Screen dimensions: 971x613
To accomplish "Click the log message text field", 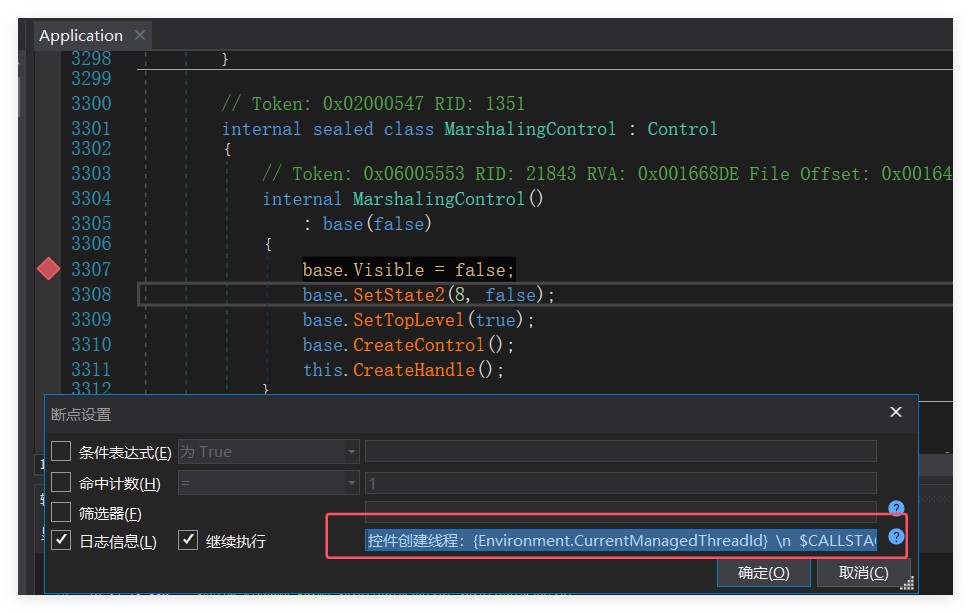I will [620, 541].
